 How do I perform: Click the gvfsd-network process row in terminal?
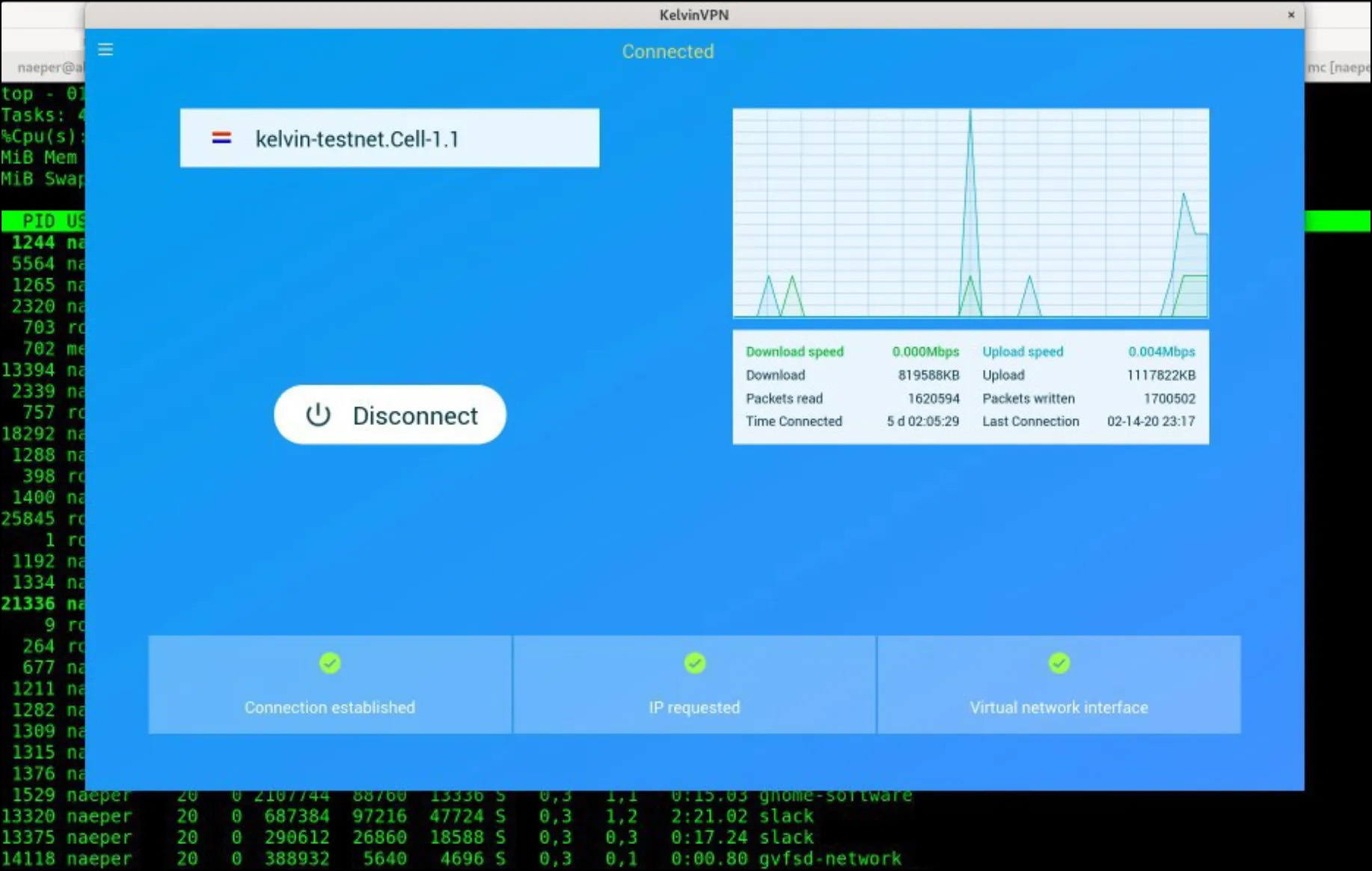(451, 859)
